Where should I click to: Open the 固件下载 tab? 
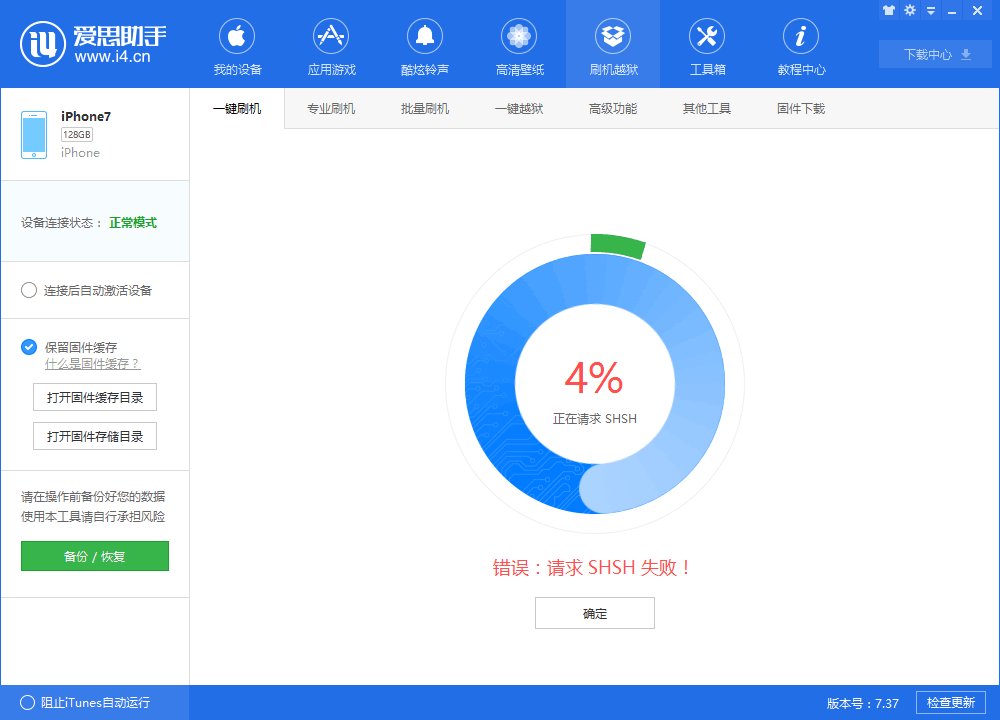click(x=800, y=107)
